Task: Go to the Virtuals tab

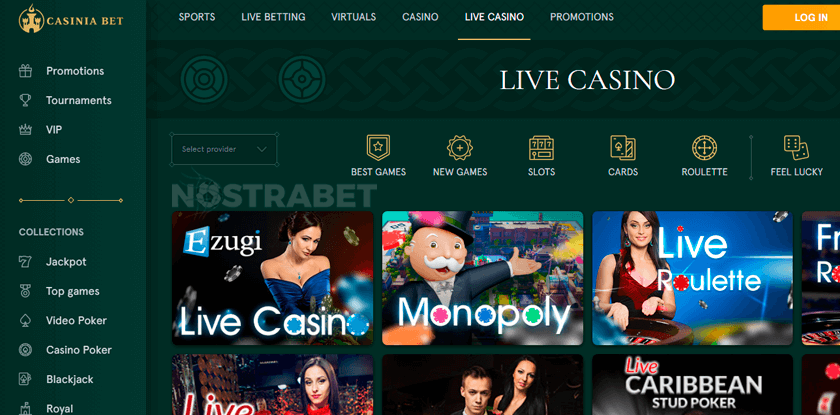Action: click(x=354, y=17)
